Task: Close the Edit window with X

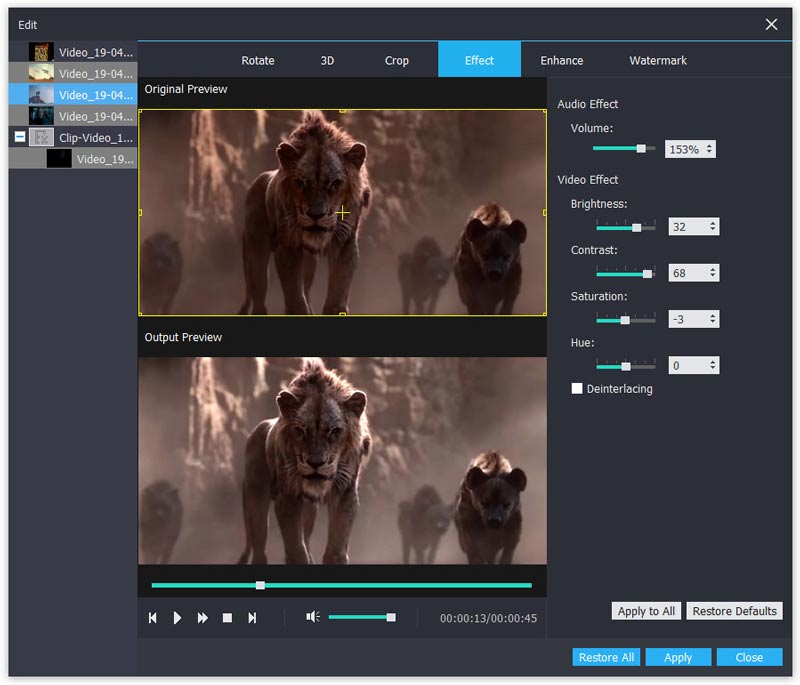Action: (771, 24)
